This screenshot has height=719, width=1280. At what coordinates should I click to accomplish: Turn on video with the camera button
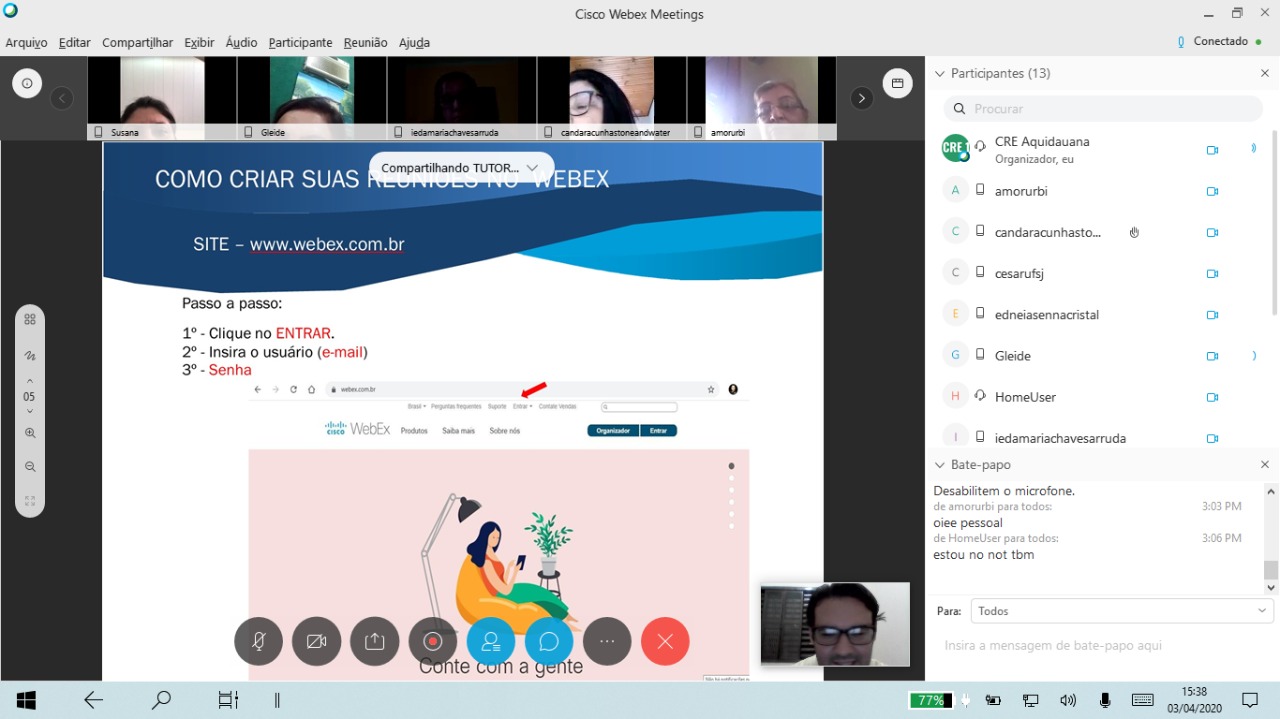pyautogui.click(x=317, y=642)
